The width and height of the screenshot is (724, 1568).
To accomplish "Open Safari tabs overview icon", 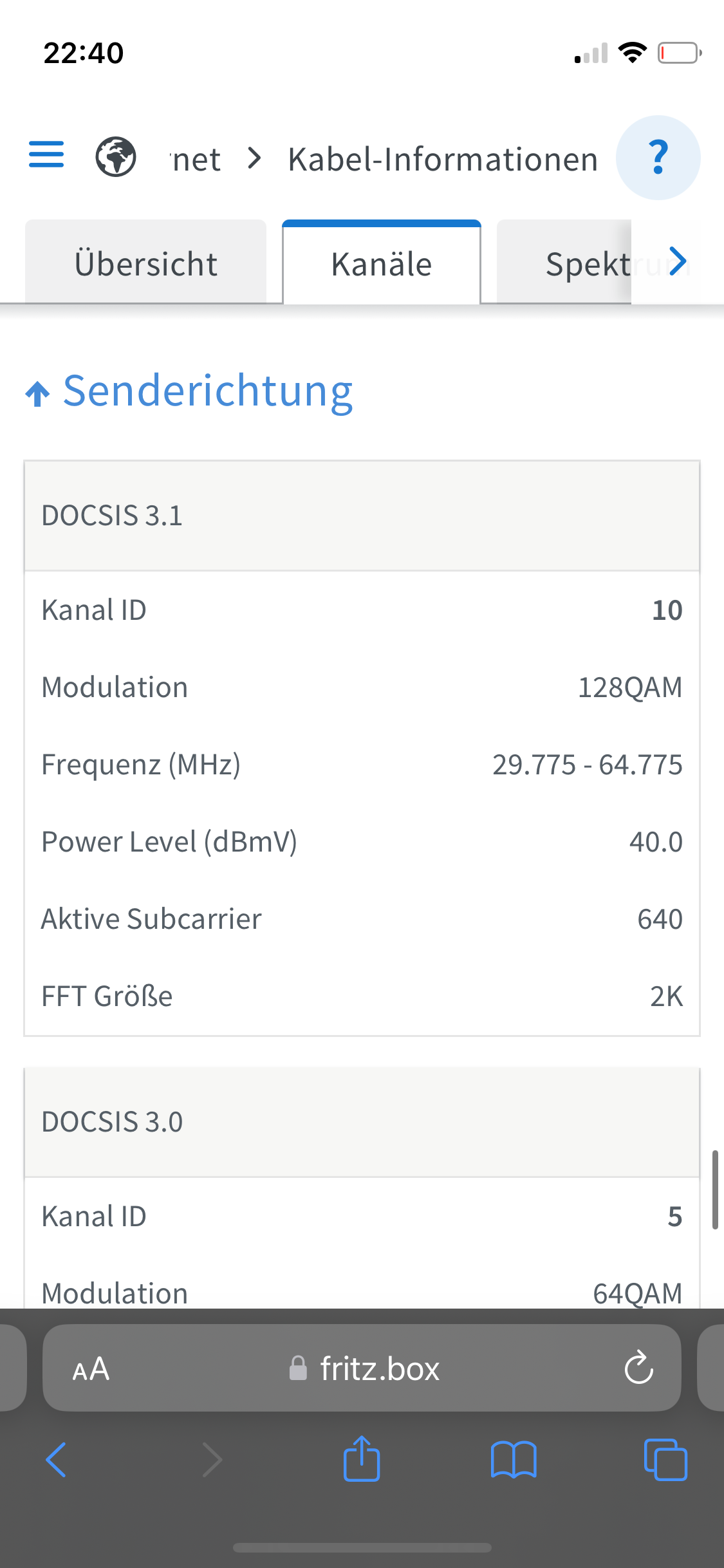I will 665,1459.
